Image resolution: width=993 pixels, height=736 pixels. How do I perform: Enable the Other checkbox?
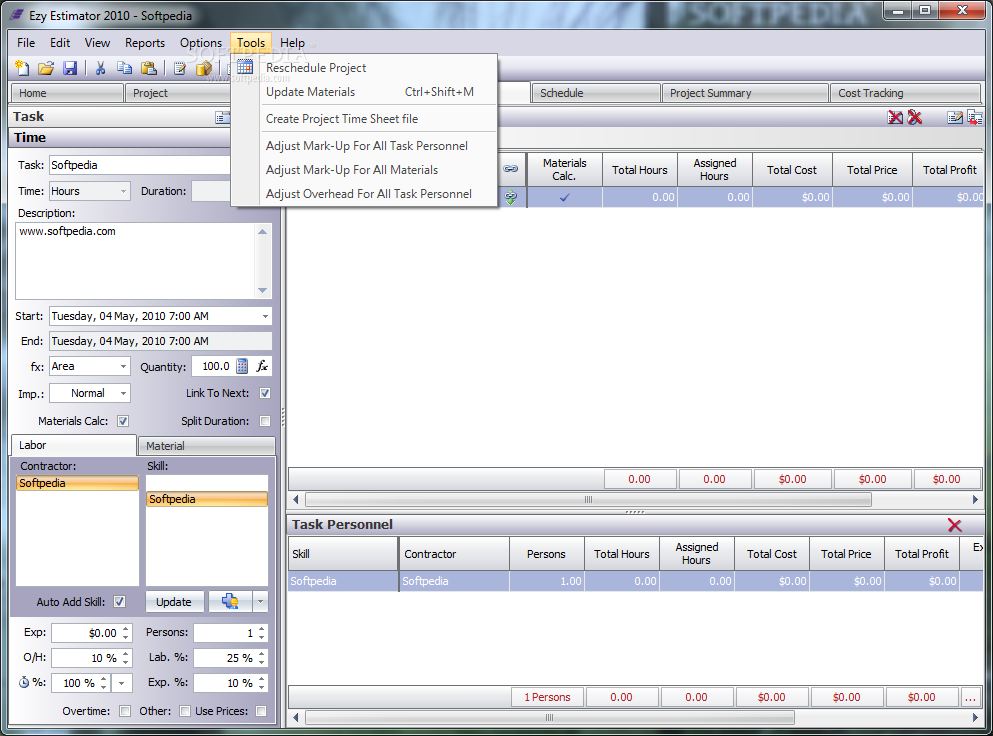184,711
